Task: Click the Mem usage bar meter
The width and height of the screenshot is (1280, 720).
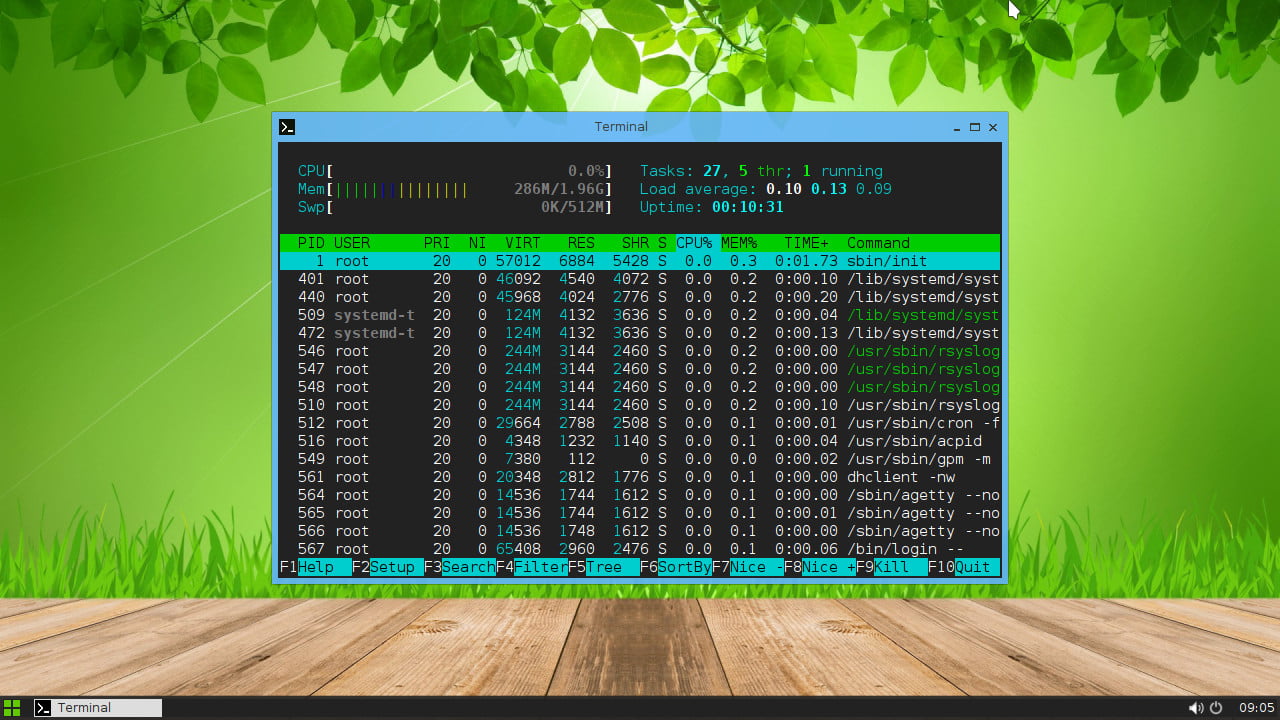Action: [402, 189]
